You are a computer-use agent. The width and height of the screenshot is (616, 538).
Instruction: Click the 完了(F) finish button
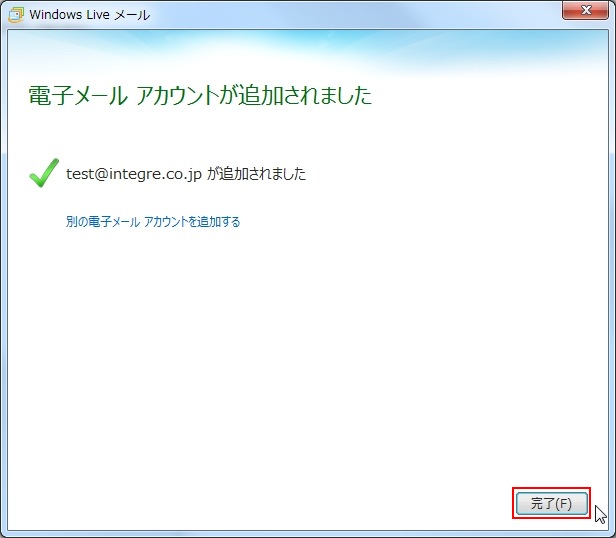(x=552, y=503)
